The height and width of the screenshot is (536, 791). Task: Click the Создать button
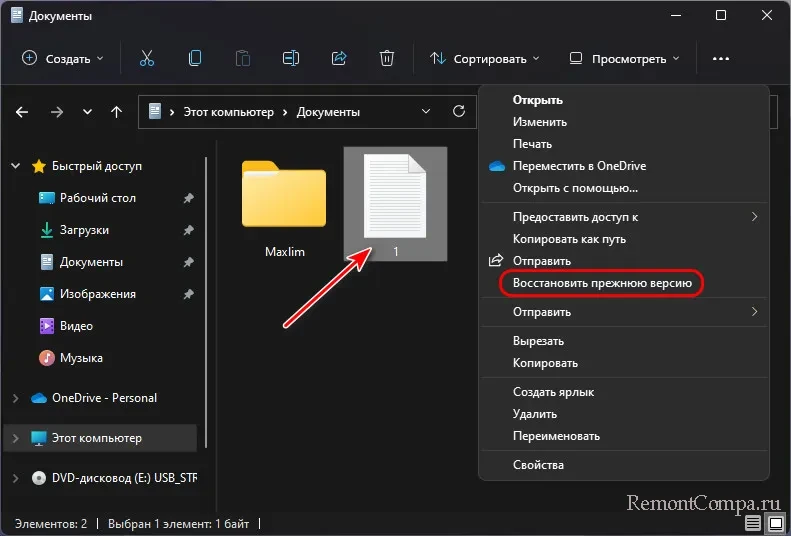click(62, 59)
